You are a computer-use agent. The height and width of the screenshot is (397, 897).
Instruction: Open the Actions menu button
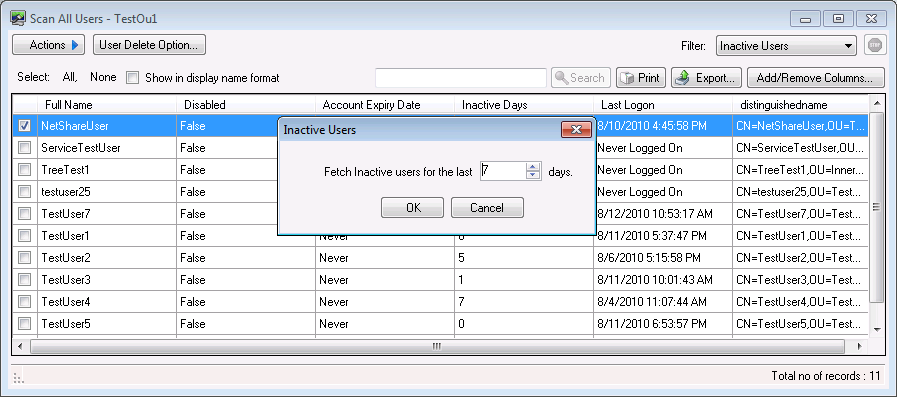[x=49, y=45]
